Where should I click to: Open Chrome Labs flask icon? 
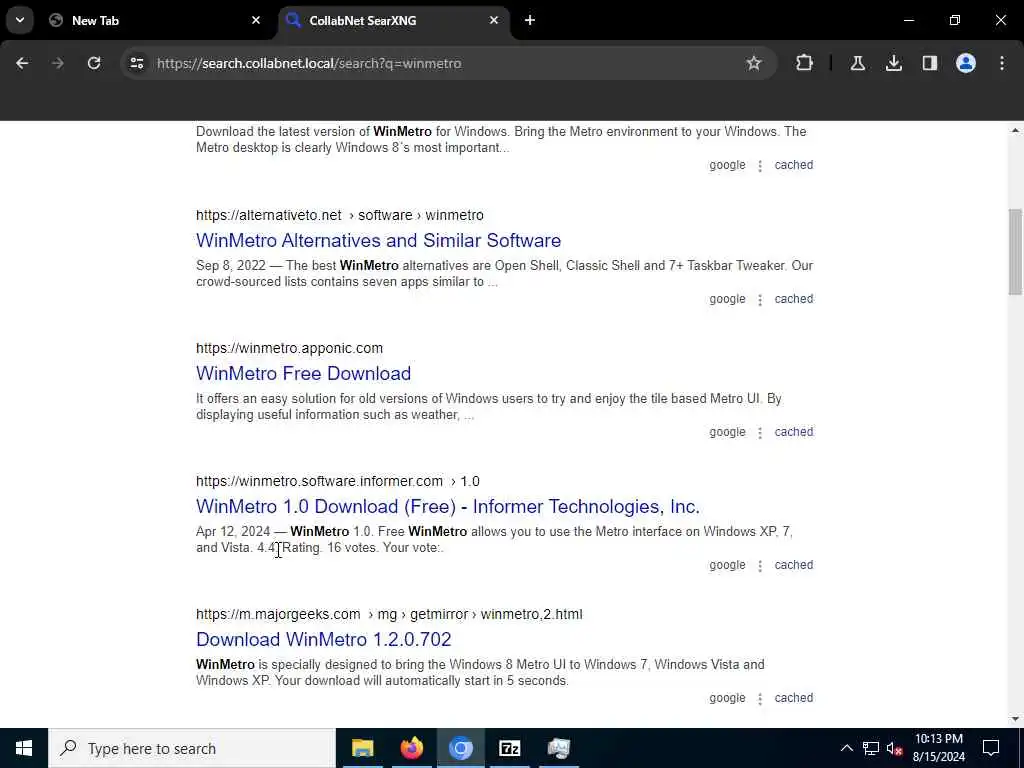tap(857, 63)
